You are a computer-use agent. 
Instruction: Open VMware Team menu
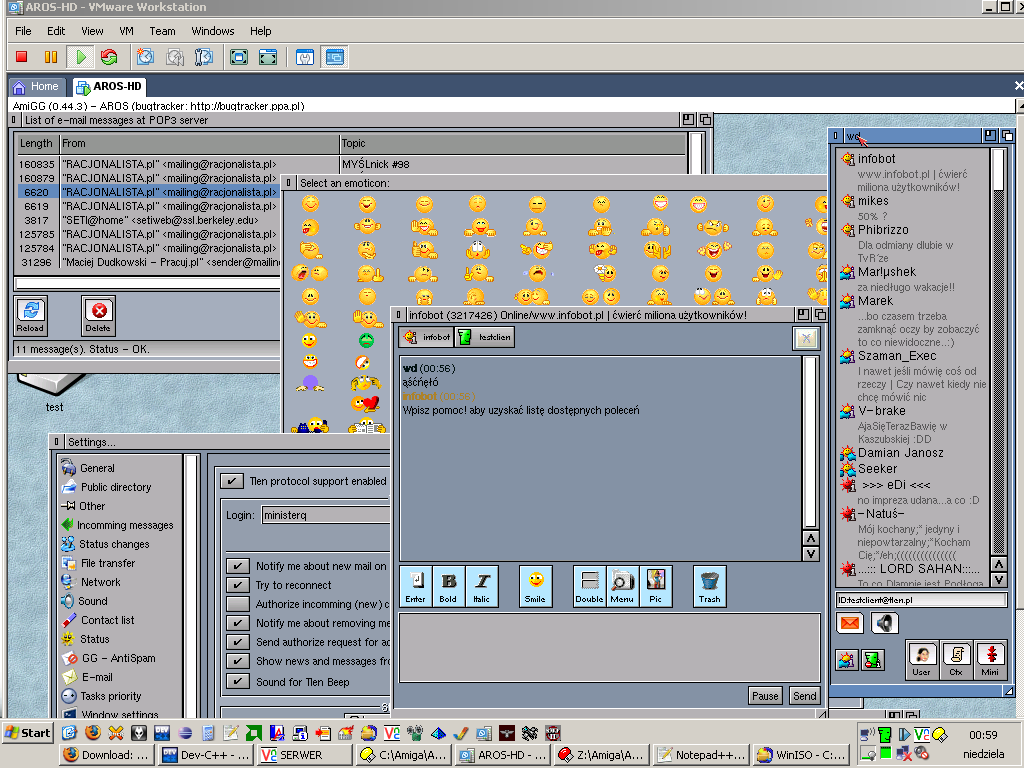click(162, 31)
